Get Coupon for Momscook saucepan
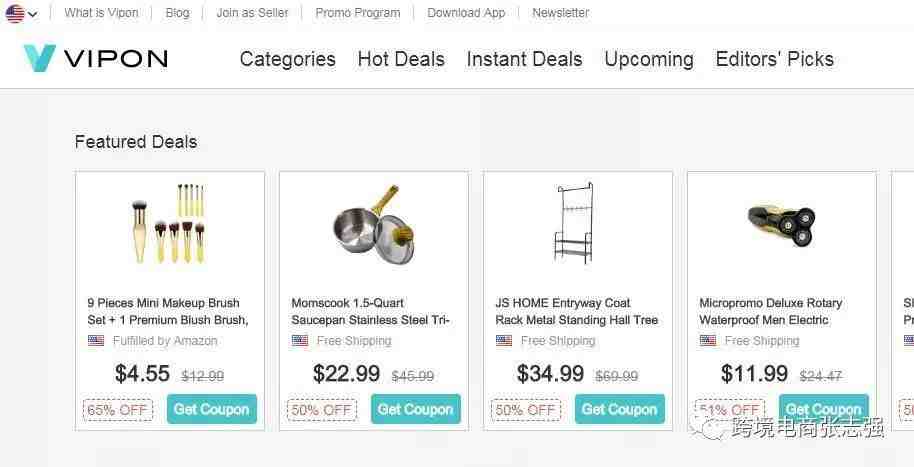The height and width of the screenshot is (467, 914). point(416,409)
